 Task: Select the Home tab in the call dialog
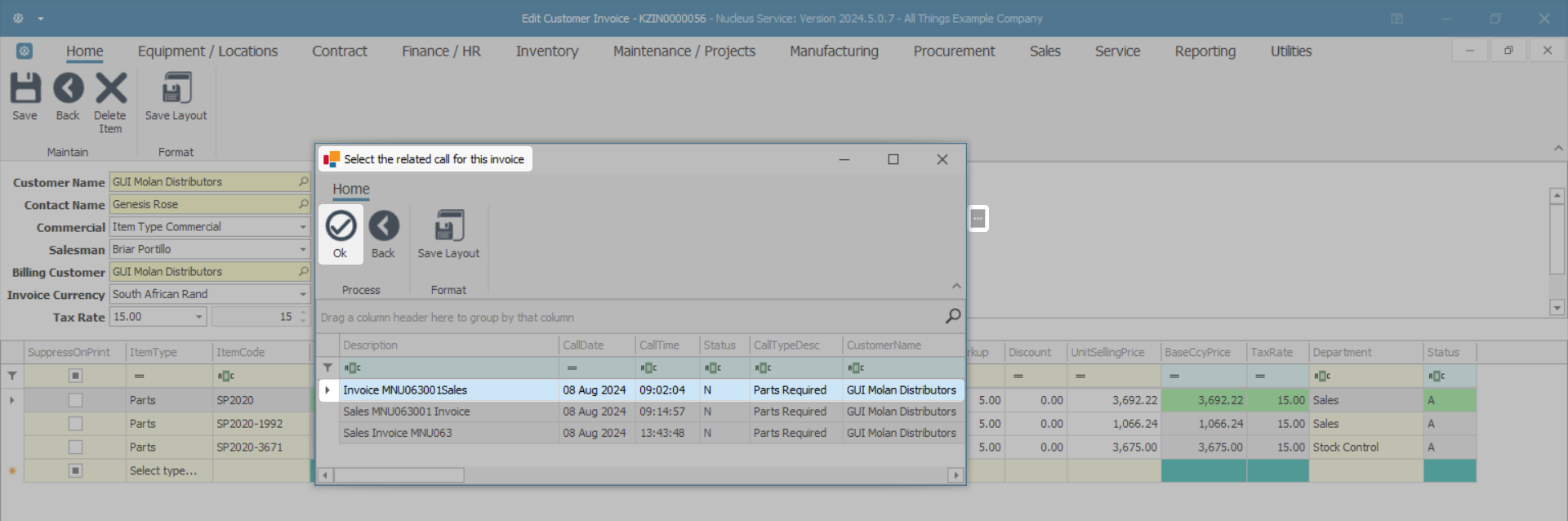coord(351,189)
